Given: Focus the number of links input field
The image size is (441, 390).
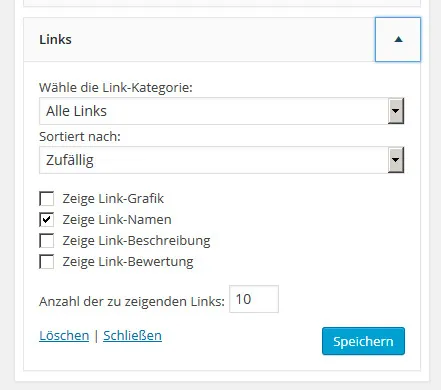Looking at the screenshot, I should pos(254,299).
